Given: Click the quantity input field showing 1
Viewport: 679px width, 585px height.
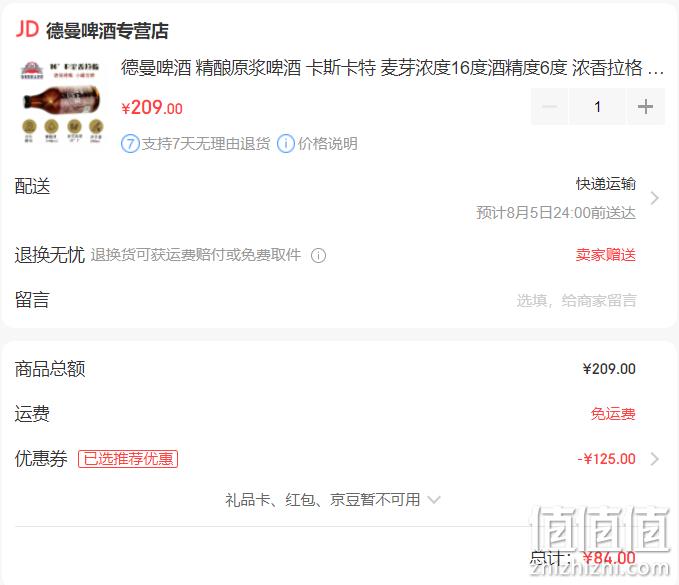Looking at the screenshot, I should (x=598, y=107).
